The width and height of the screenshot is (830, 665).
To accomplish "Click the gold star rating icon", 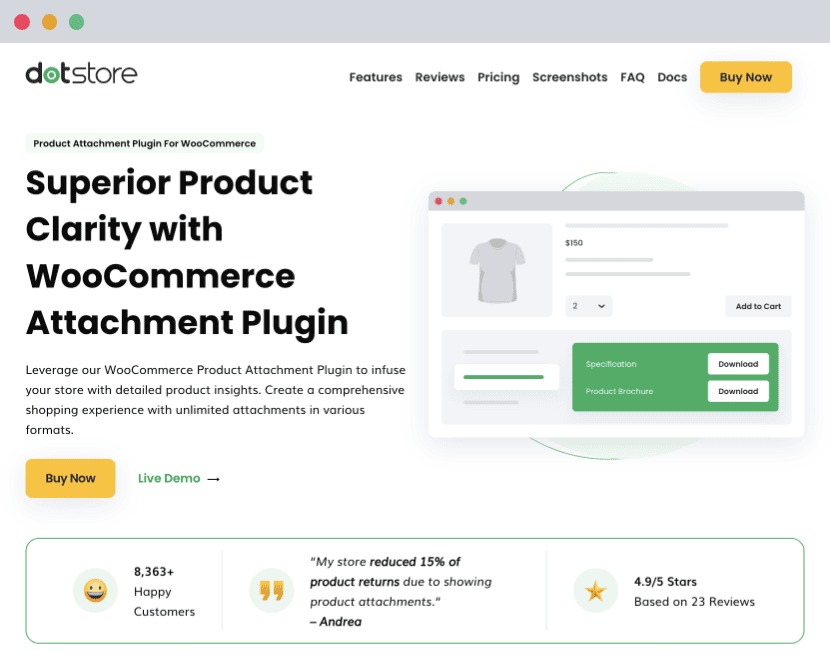I will pos(596,591).
